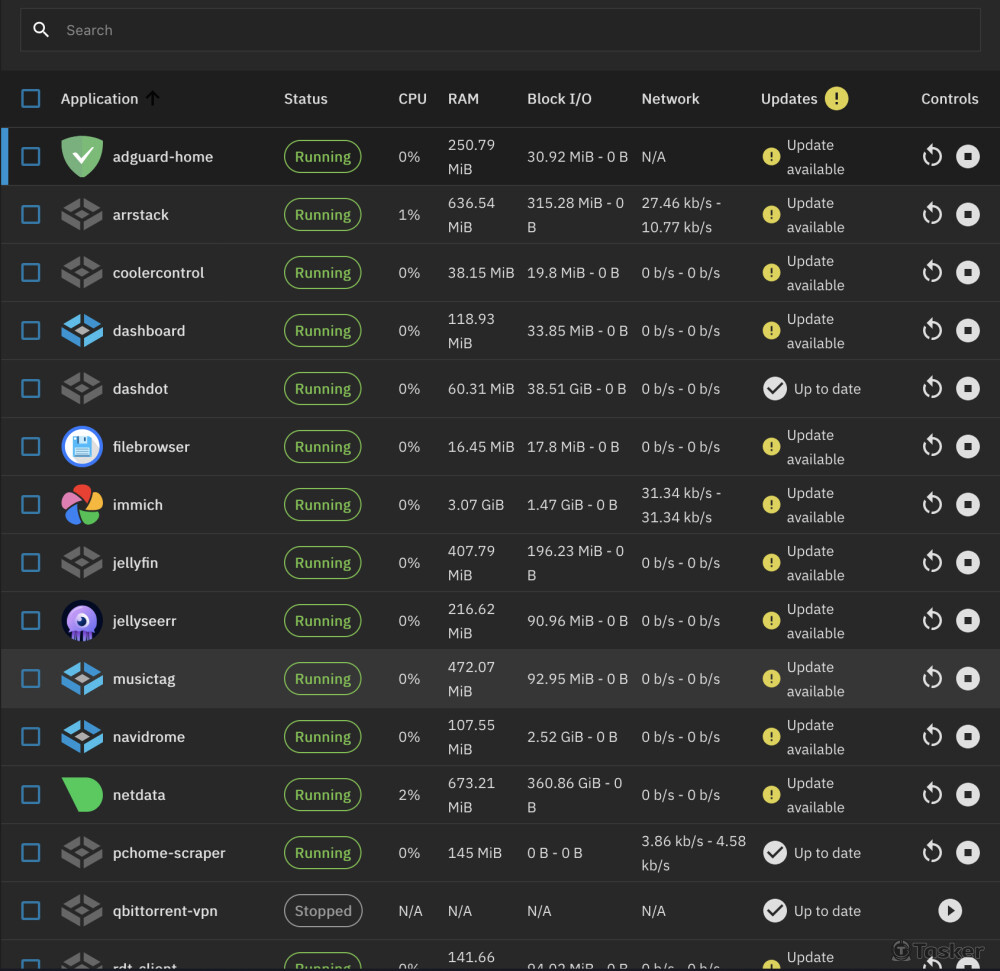1000x971 pixels.
Task: Toggle the select-all applications checkbox
Action: click(x=31, y=99)
